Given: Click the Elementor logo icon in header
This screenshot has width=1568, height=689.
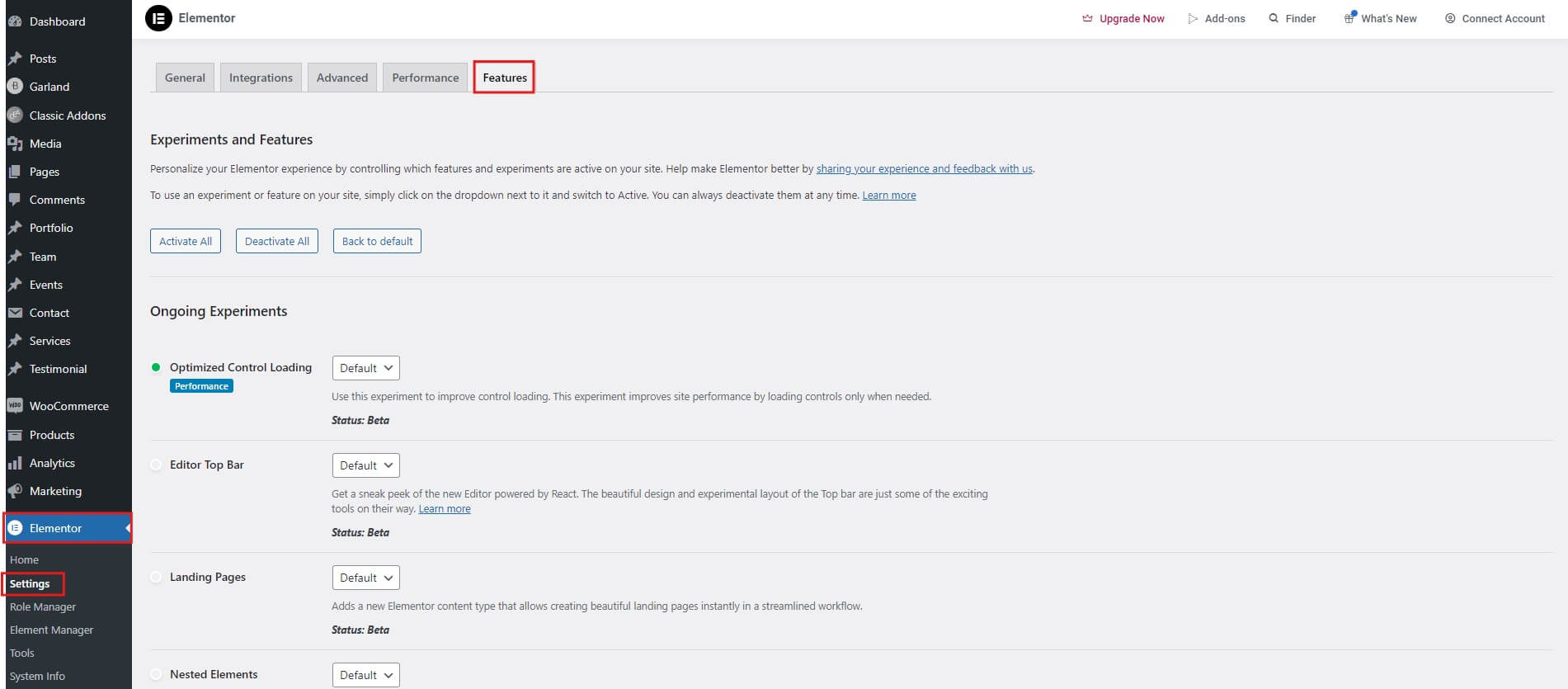Looking at the screenshot, I should pyautogui.click(x=158, y=18).
